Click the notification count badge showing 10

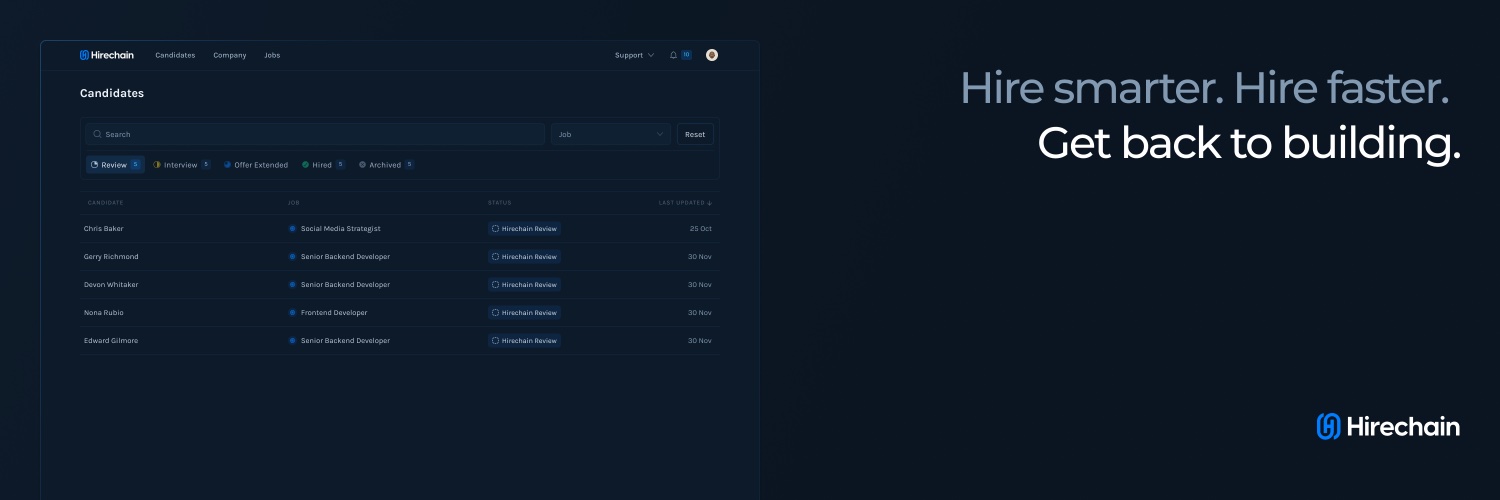pyautogui.click(x=686, y=55)
